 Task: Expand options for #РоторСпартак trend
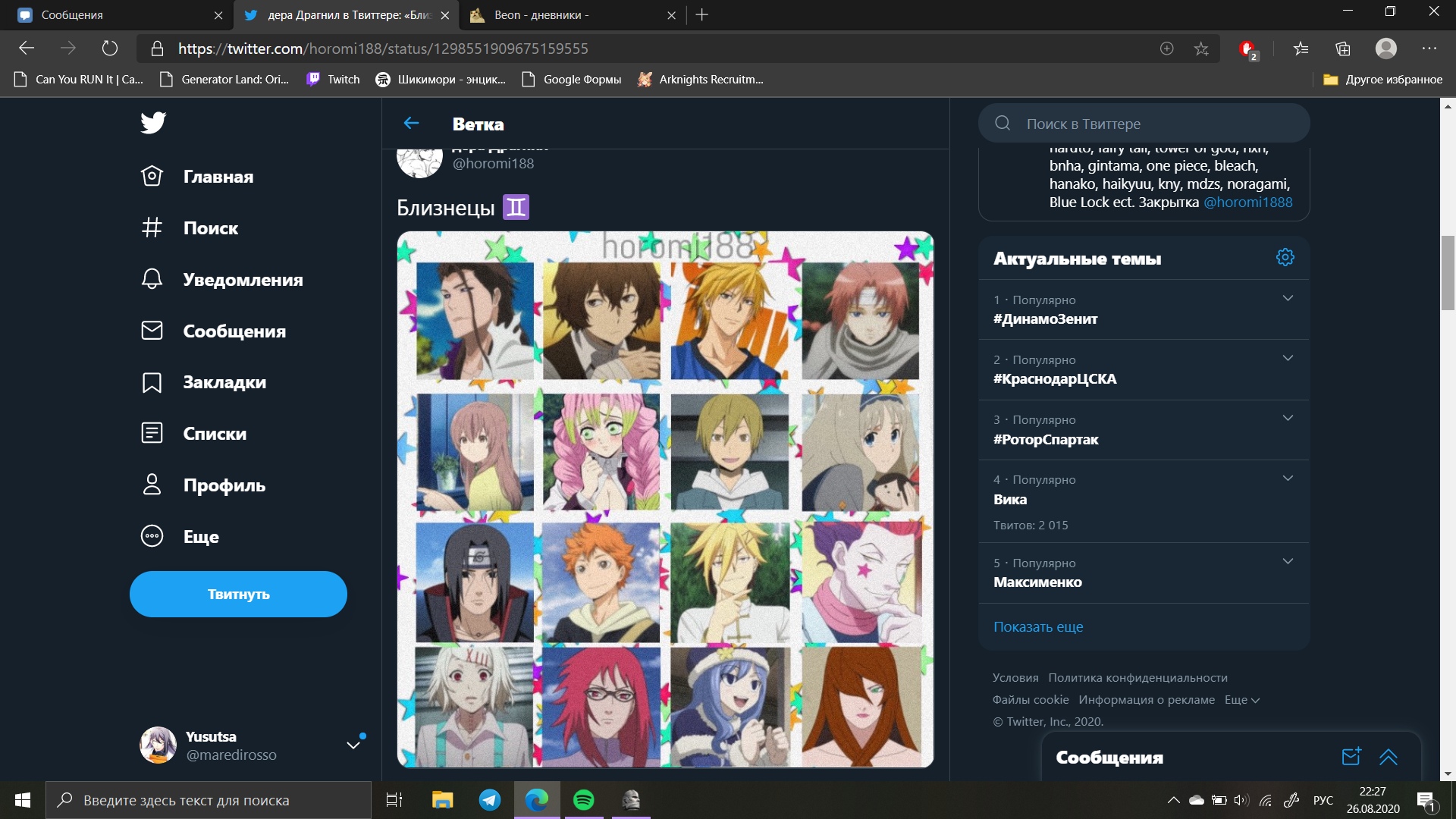pyautogui.click(x=1288, y=418)
